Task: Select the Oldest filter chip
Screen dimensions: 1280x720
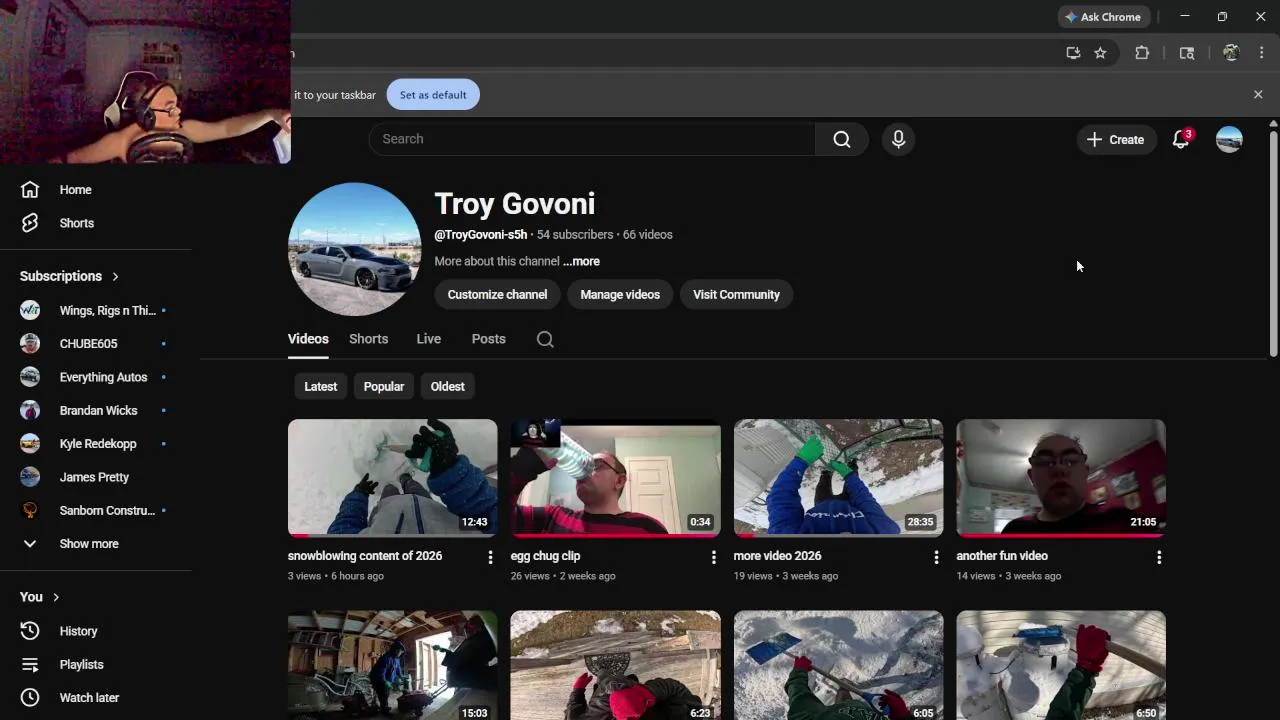Action: point(447,386)
